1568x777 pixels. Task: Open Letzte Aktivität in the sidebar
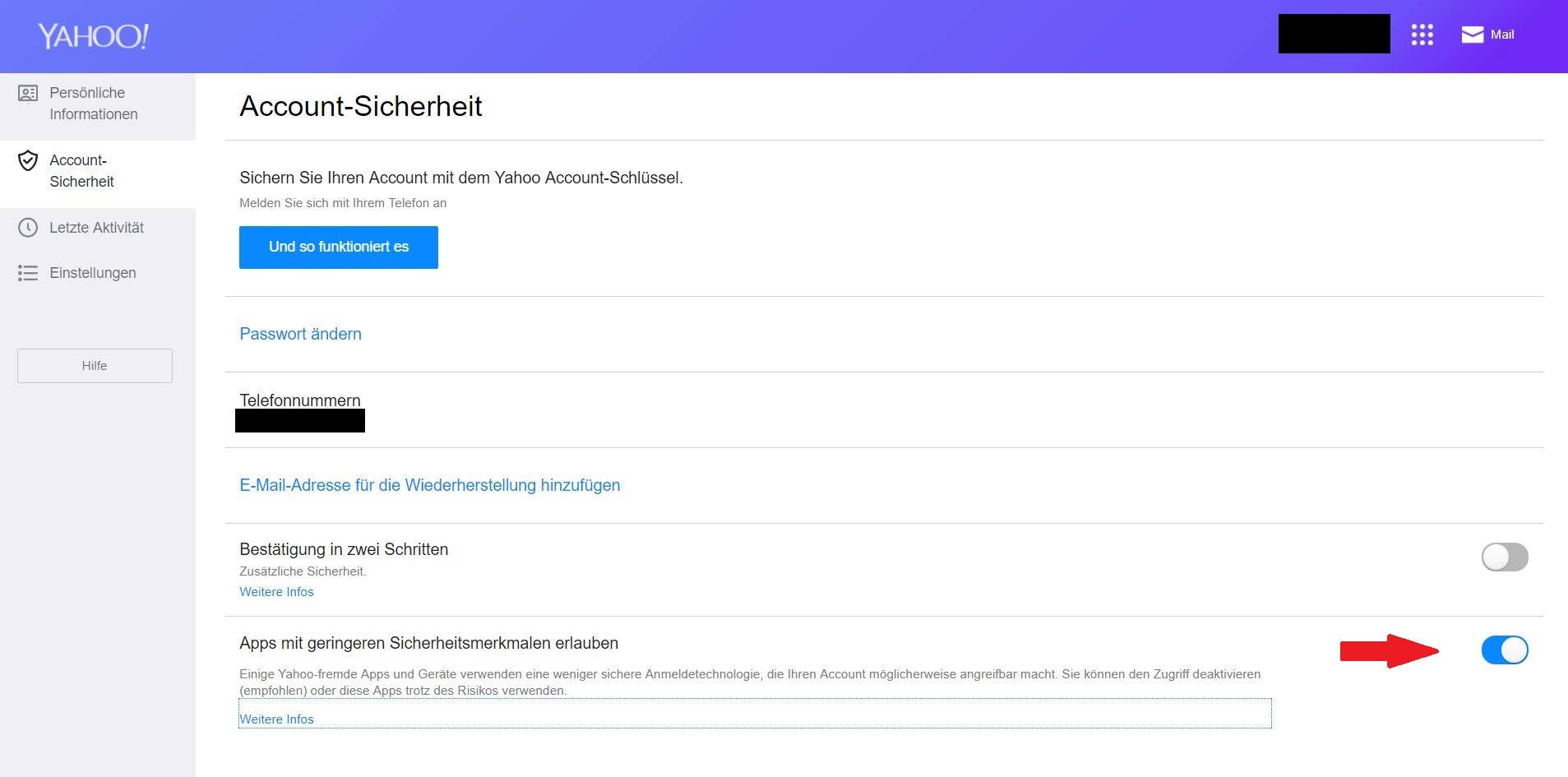point(98,228)
